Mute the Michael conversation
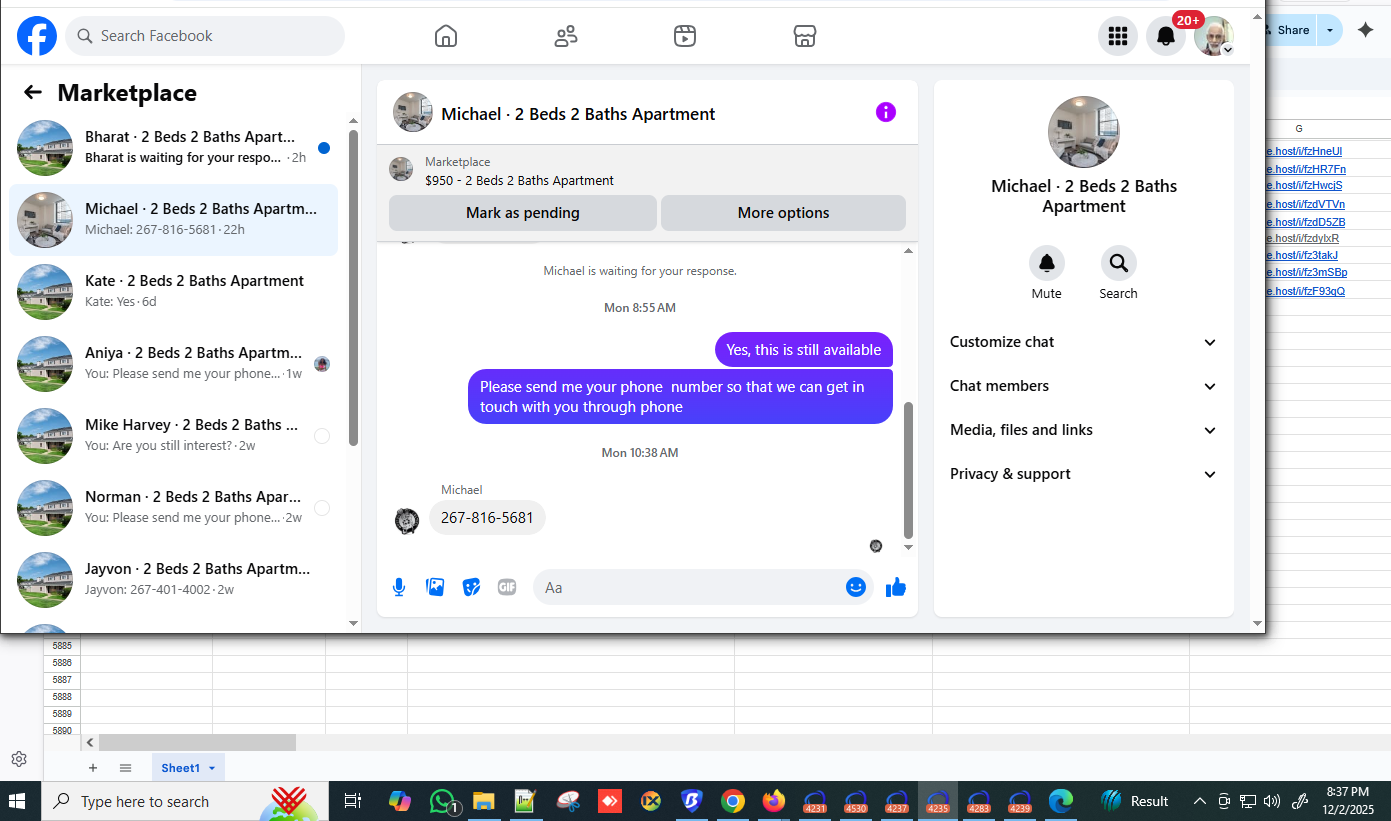The width and height of the screenshot is (1391, 821). 1047,263
